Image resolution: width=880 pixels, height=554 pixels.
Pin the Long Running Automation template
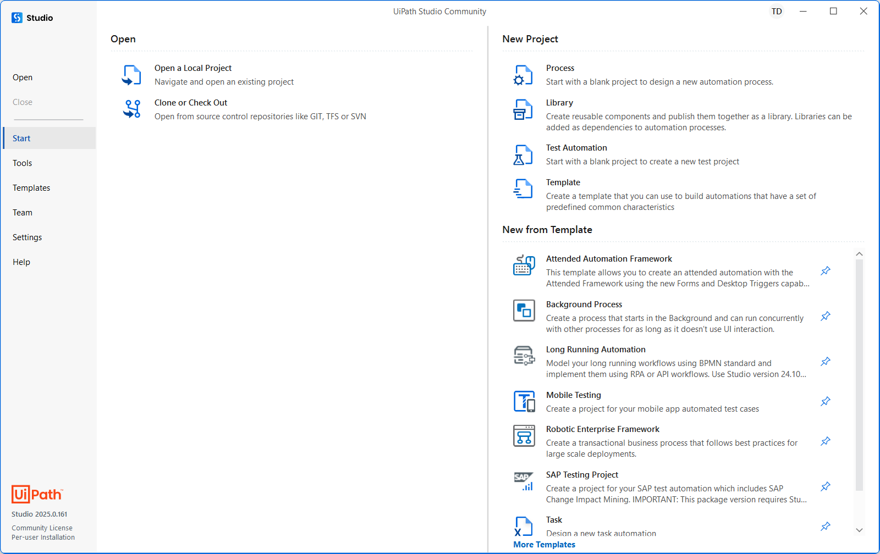[x=825, y=362]
